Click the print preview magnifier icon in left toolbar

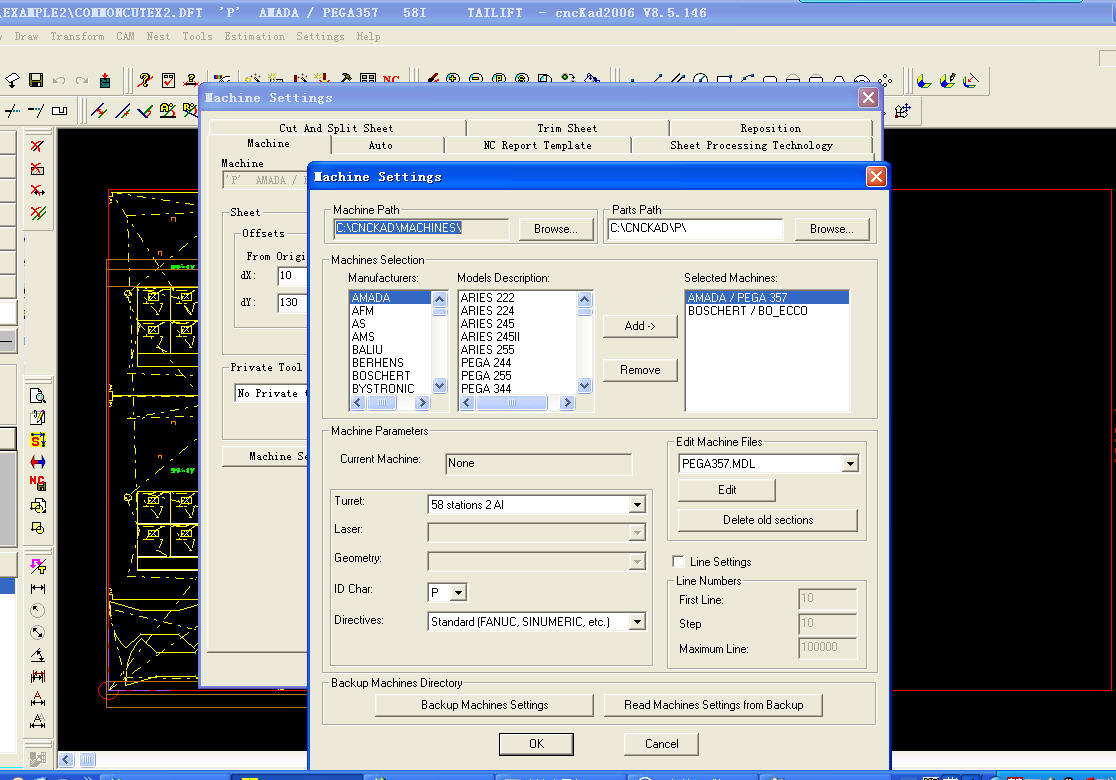coord(38,396)
